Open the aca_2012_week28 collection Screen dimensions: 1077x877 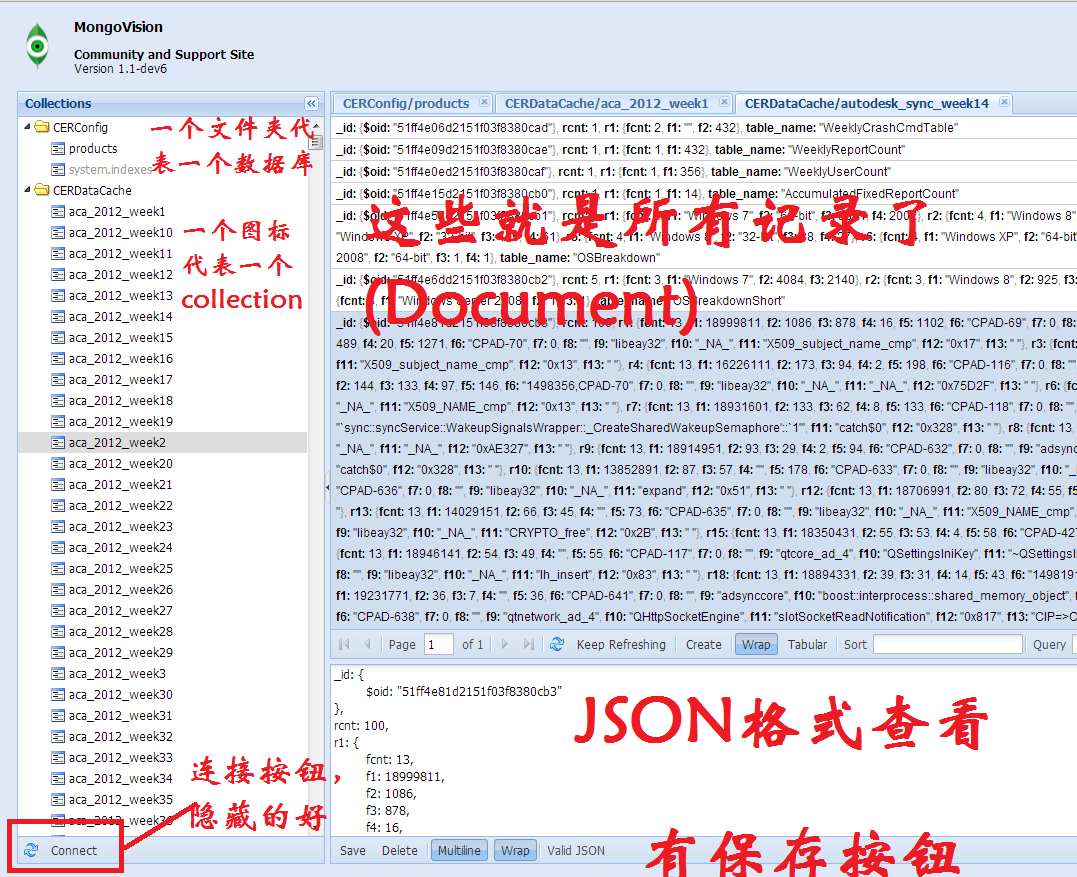tap(121, 632)
